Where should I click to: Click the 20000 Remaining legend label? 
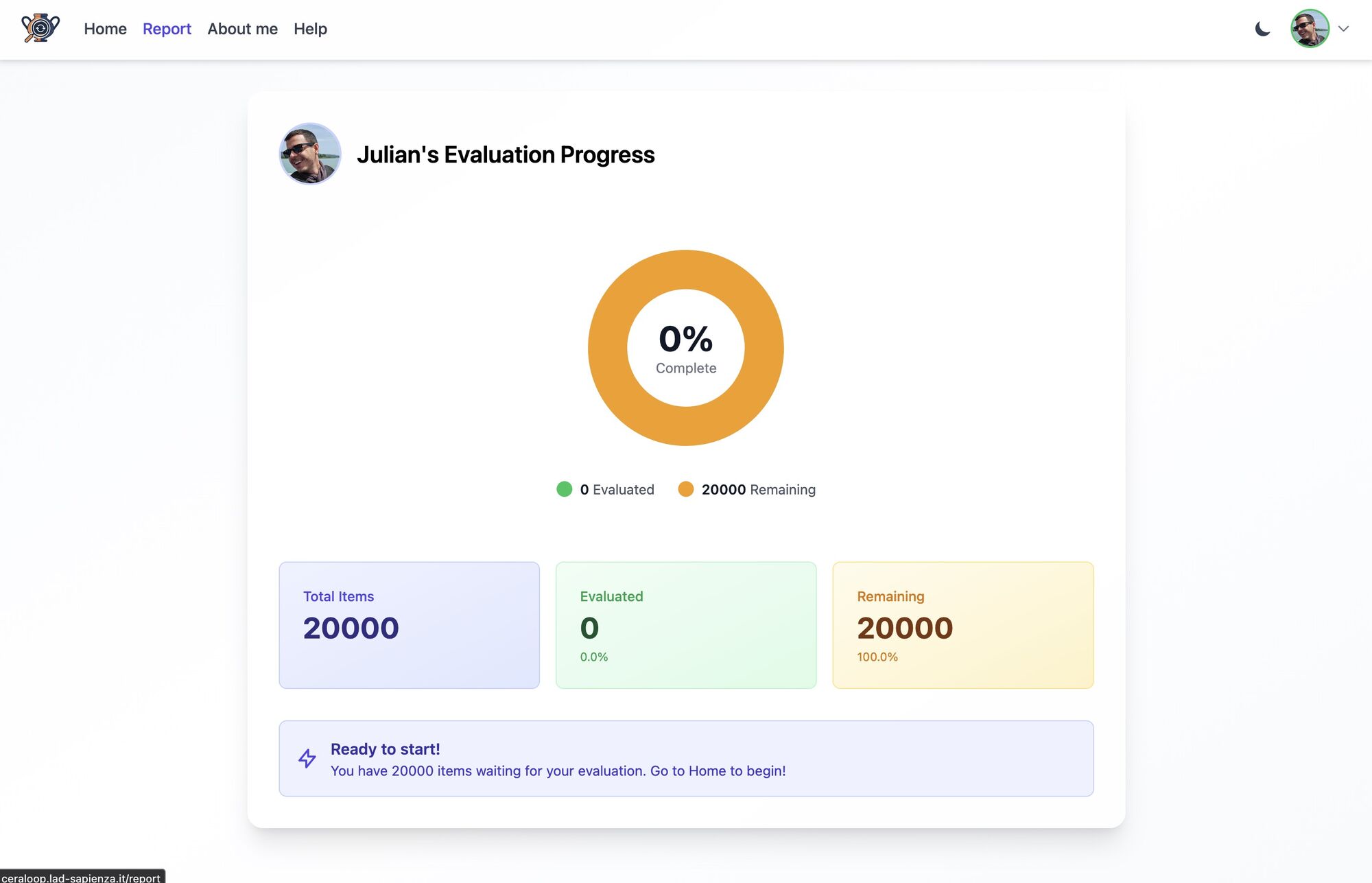tap(758, 489)
